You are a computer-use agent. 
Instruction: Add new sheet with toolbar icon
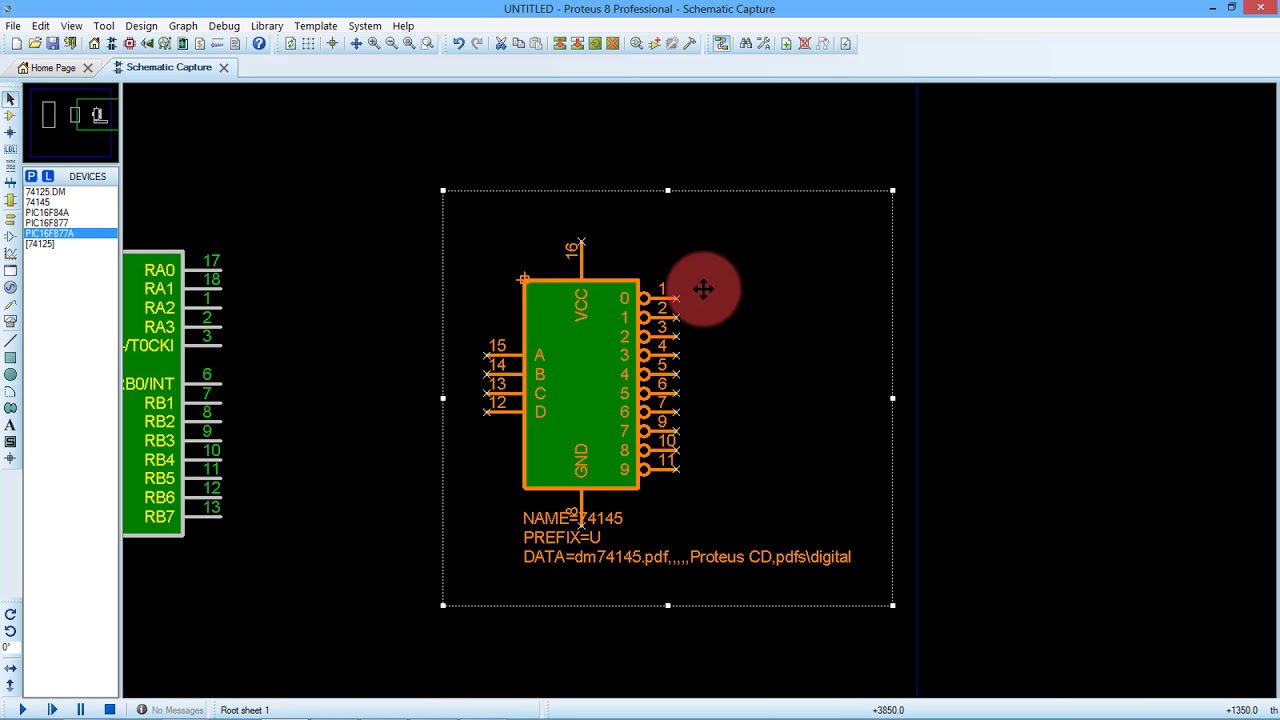coord(786,43)
